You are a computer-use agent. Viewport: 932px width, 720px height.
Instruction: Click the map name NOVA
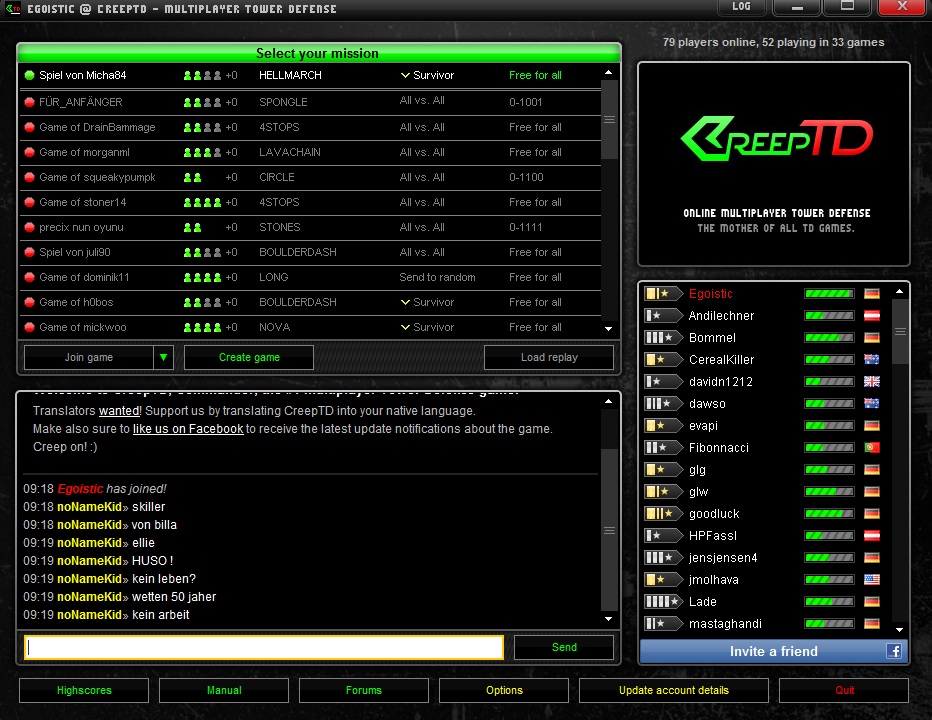[x=275, y=327]
